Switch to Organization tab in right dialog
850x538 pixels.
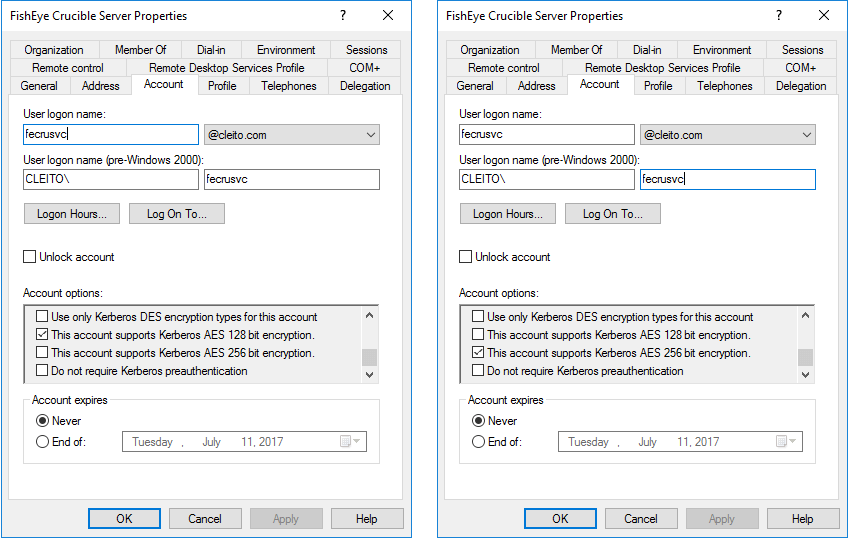tap(490, 50)
